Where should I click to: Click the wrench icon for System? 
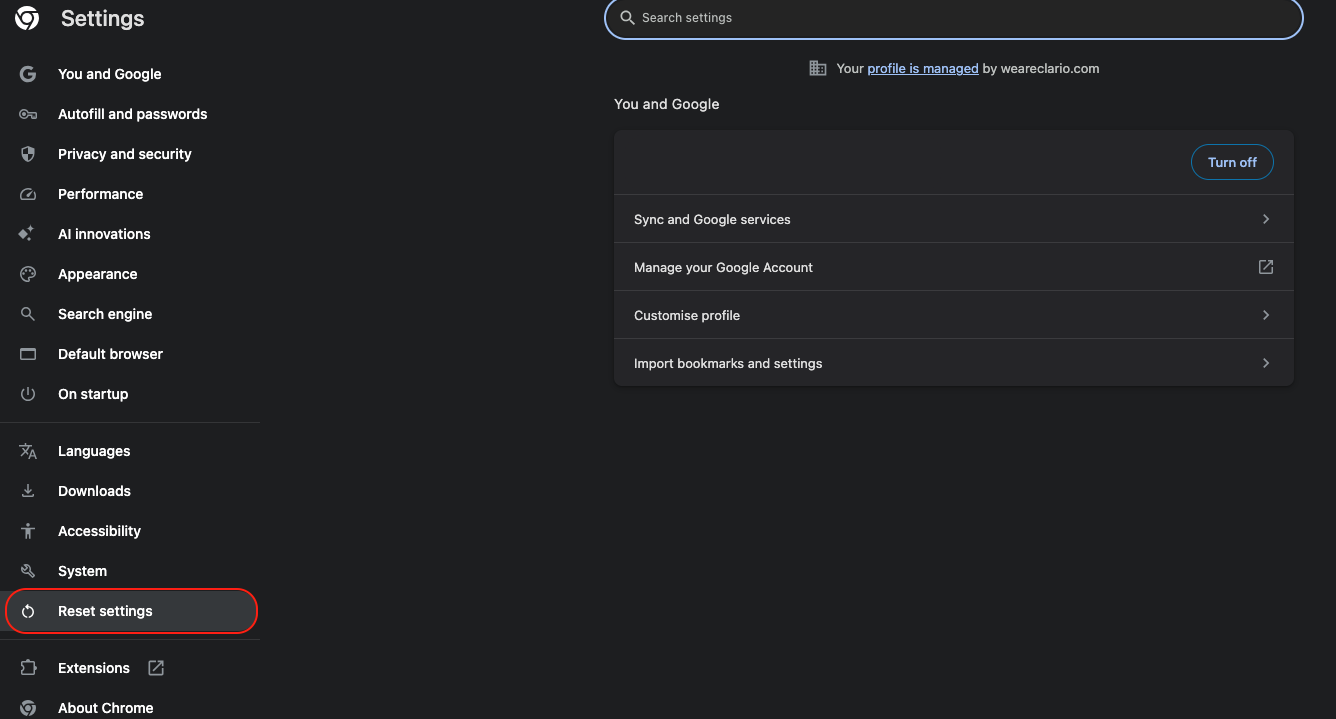click(28, 571)
